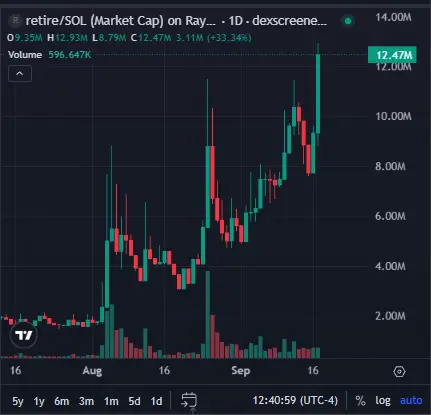Viewport: 431px width, 415px height.
Task: Click the high value H12.93M
Action: click(x=67, y=38)
